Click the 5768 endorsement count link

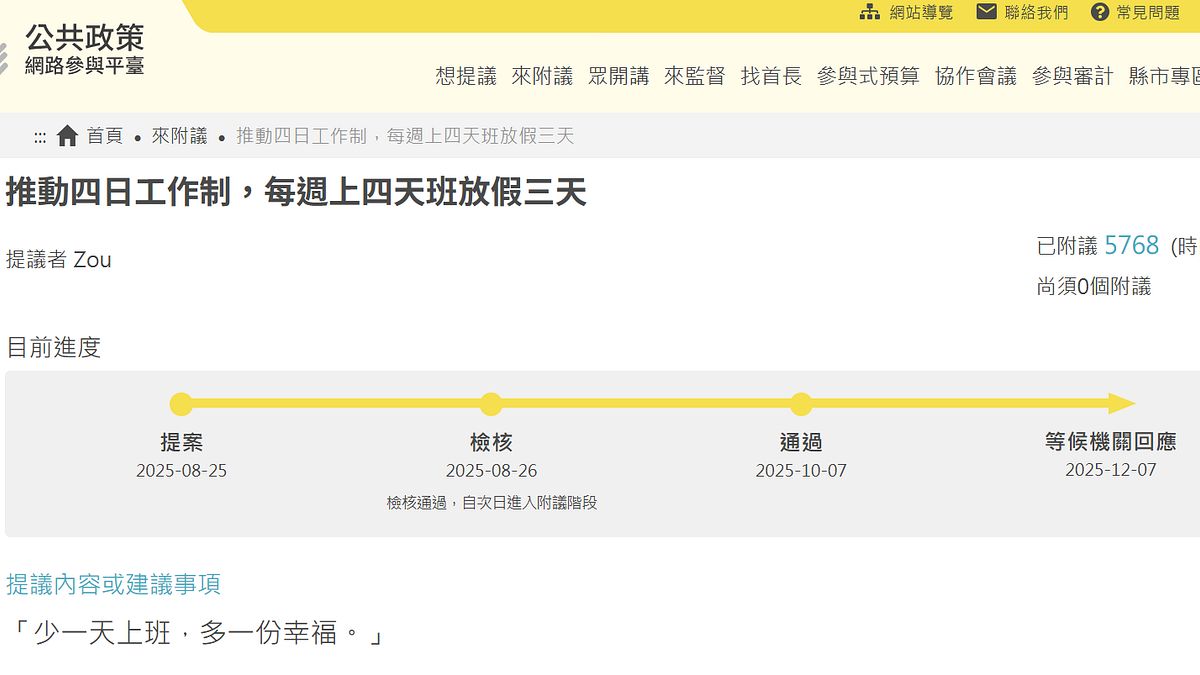[1131, 244]
